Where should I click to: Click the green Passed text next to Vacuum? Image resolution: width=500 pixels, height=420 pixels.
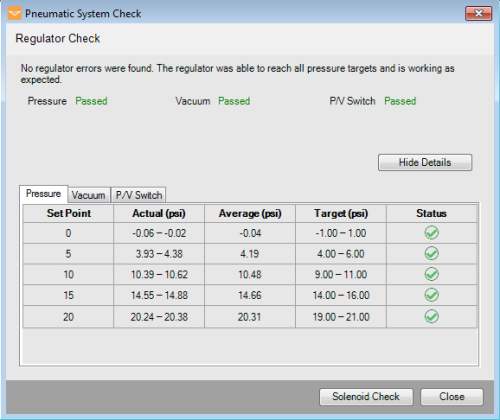point(234,101)
